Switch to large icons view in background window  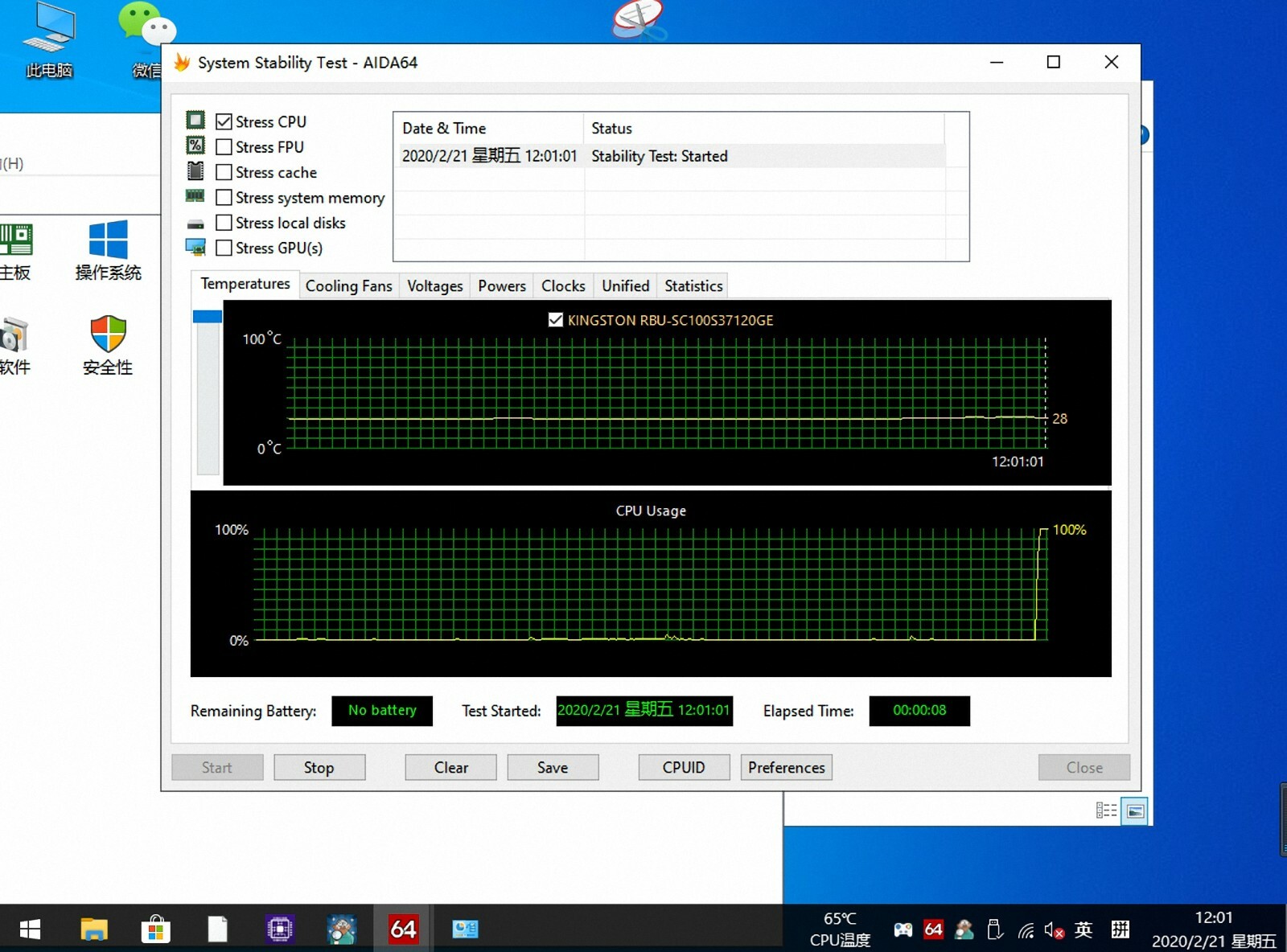(1135, 810)
